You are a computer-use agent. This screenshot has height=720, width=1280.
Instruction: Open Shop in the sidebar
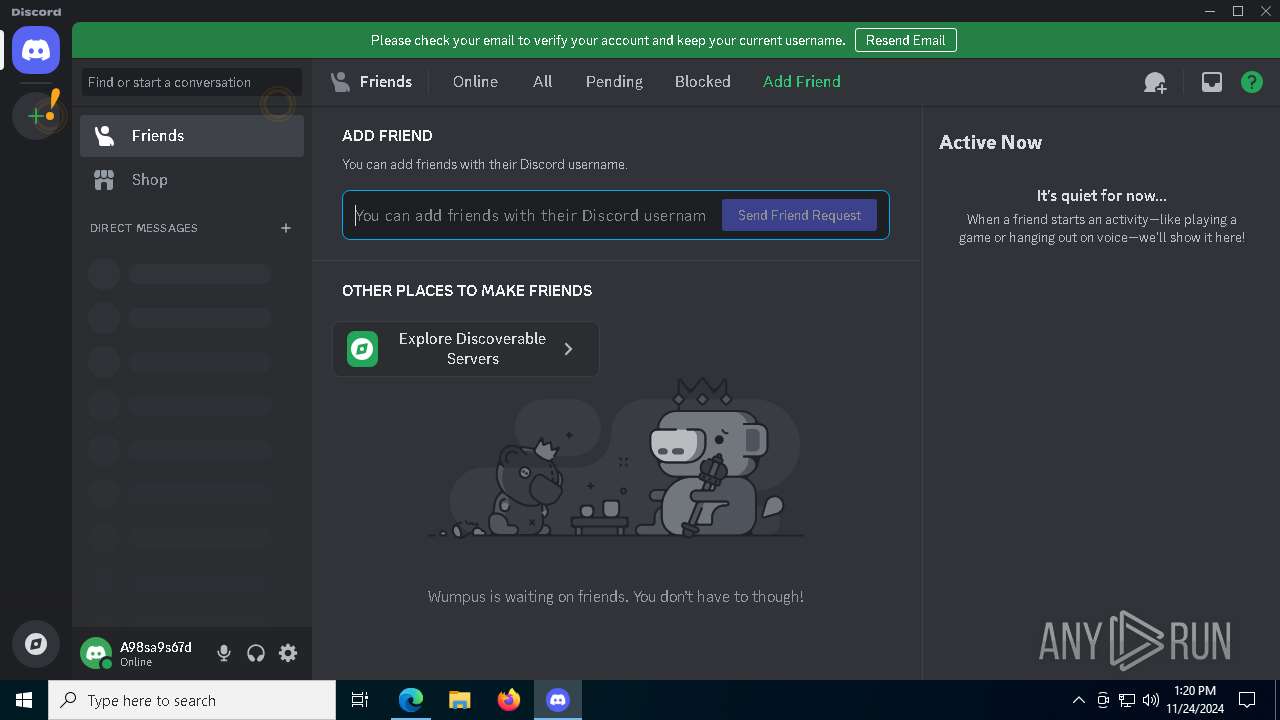(x=192, y=180)
